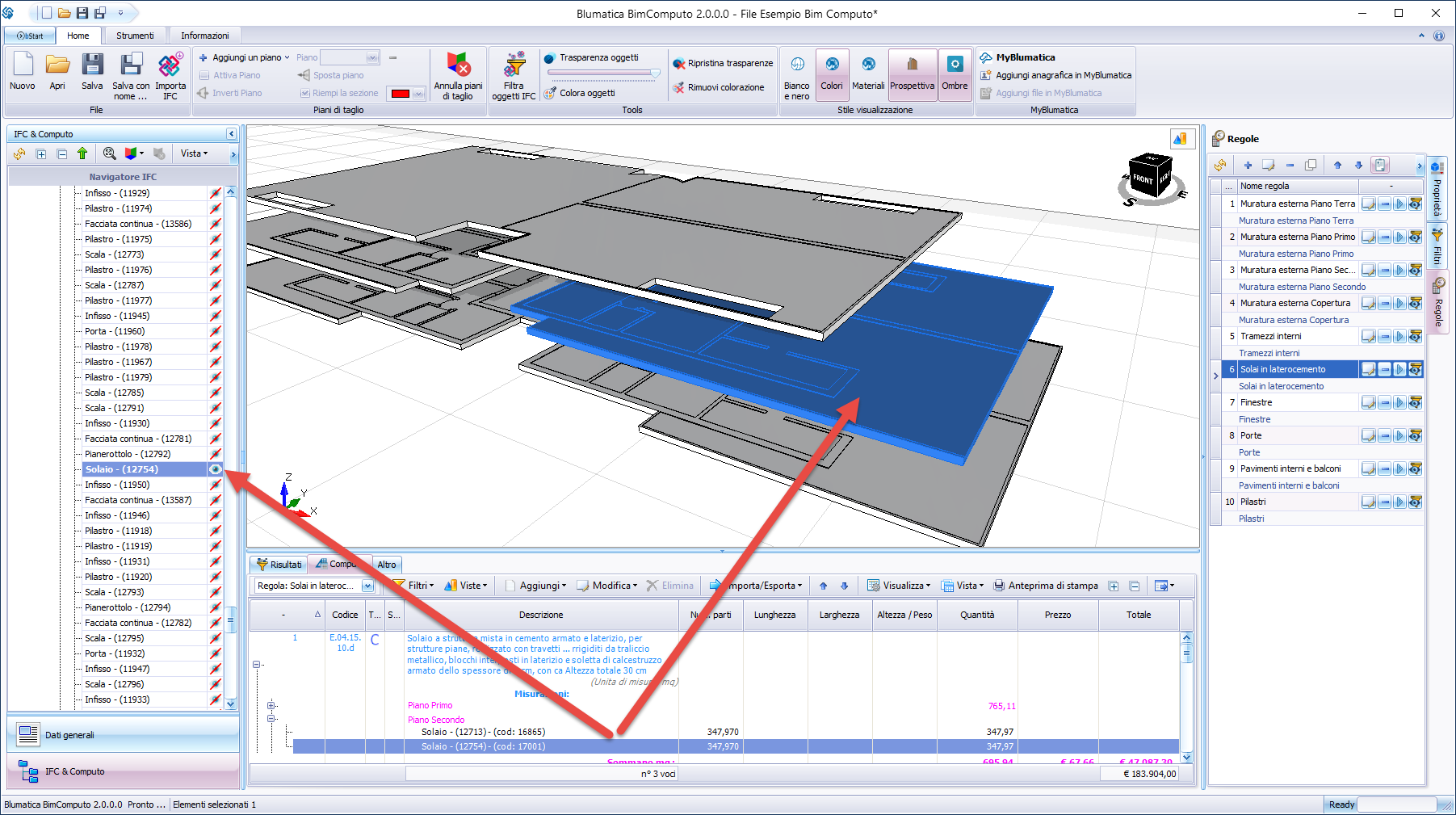This screenshot has width=1456, height=815.
Task: Expand the Piano Primo measurement node
Action: [272, 705]
